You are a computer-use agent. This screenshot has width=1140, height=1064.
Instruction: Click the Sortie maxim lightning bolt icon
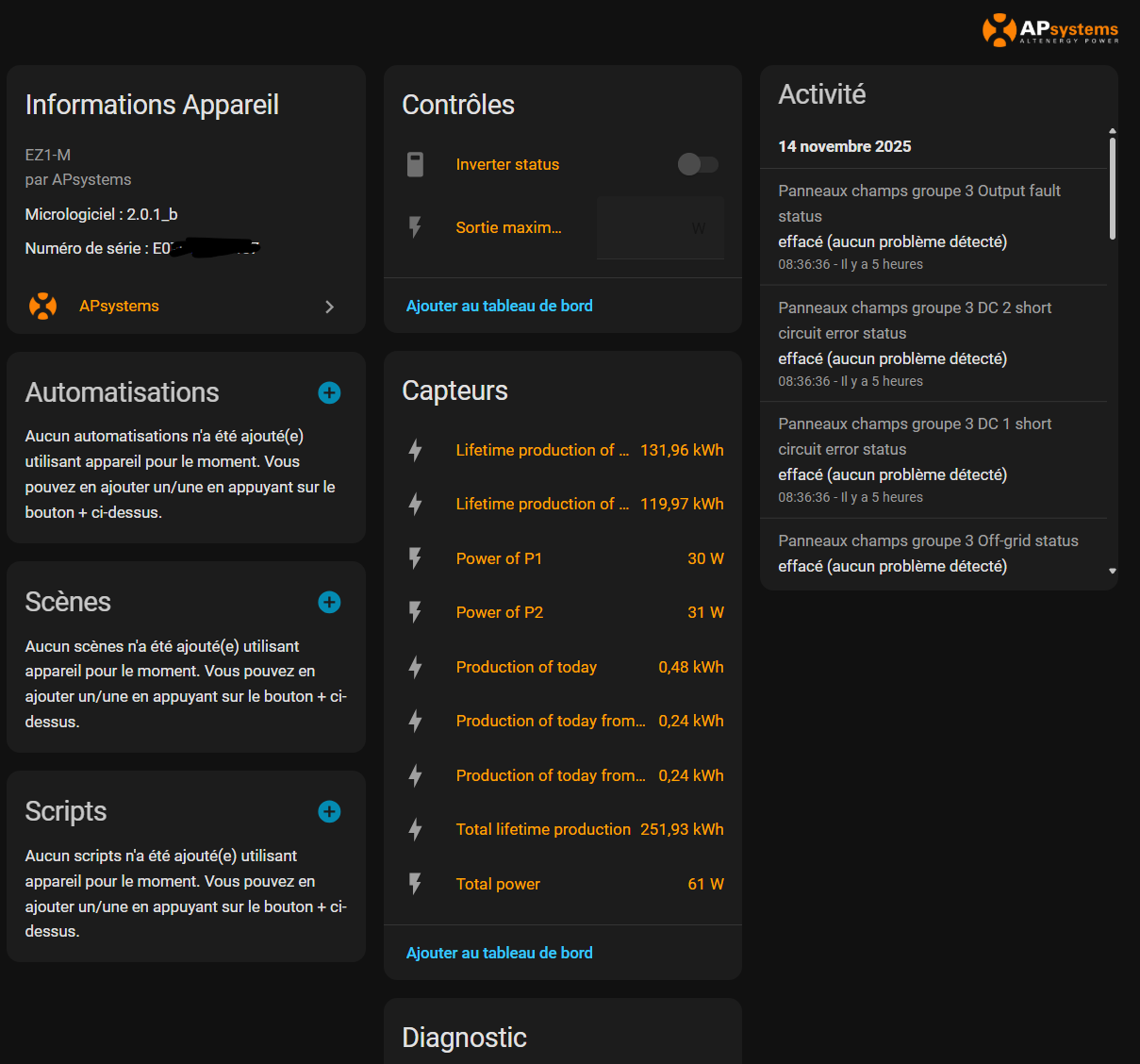415,227
